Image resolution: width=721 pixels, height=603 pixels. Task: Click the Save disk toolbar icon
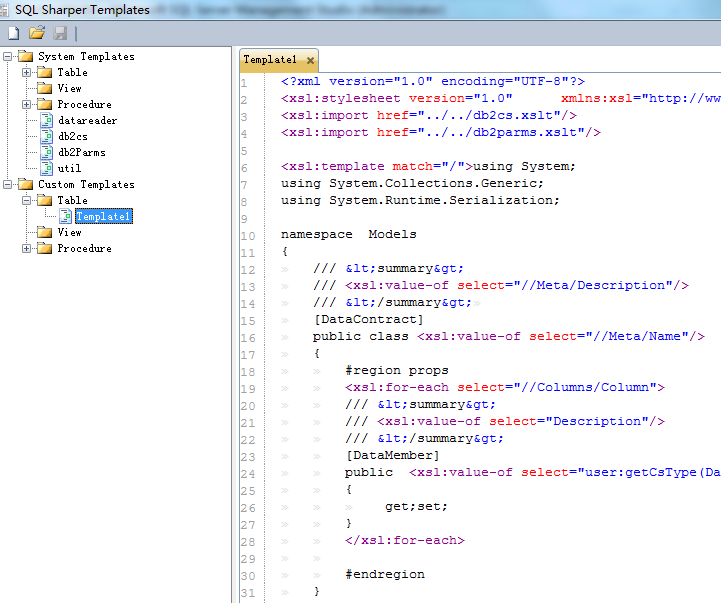[60, 33]
